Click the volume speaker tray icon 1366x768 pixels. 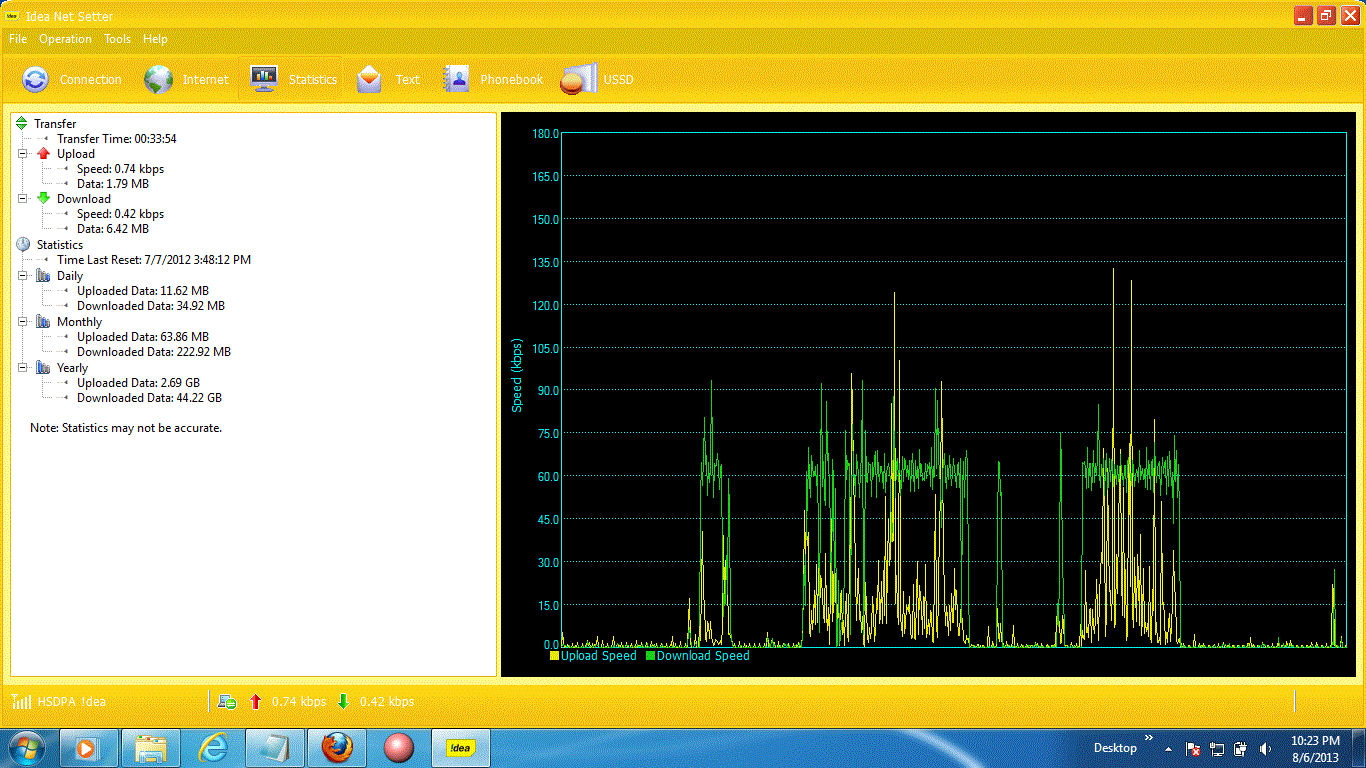(x=1266, y=748)
